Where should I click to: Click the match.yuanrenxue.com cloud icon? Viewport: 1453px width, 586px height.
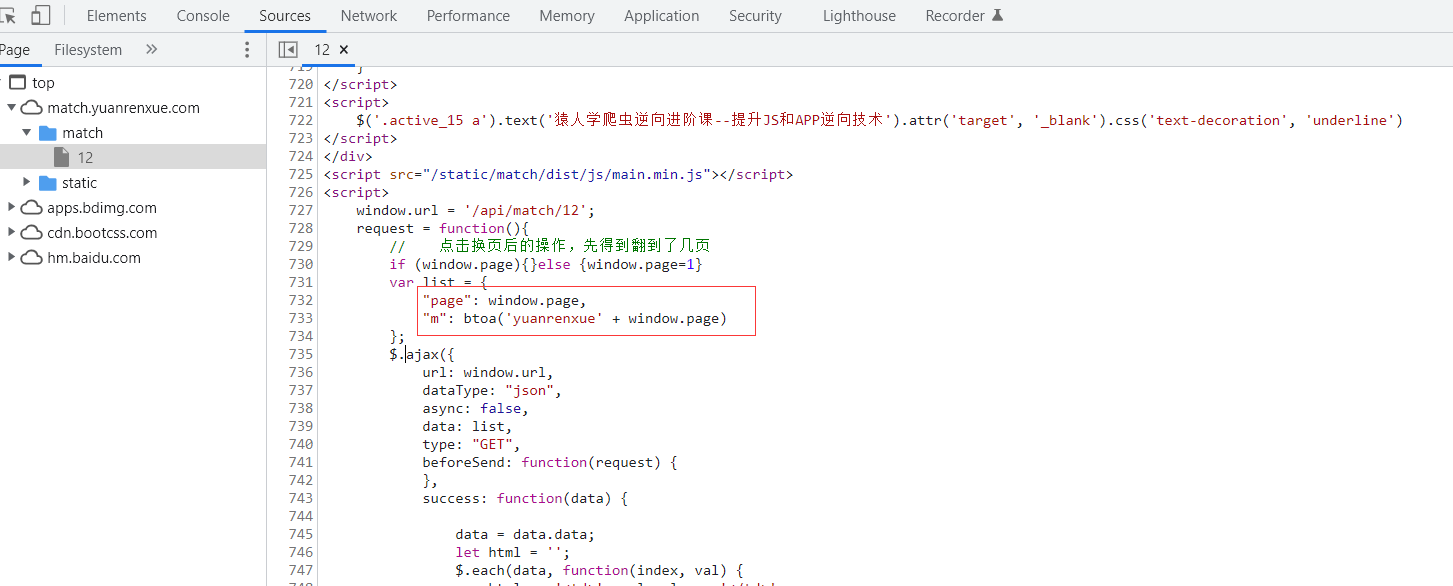[x=32, y=108]
